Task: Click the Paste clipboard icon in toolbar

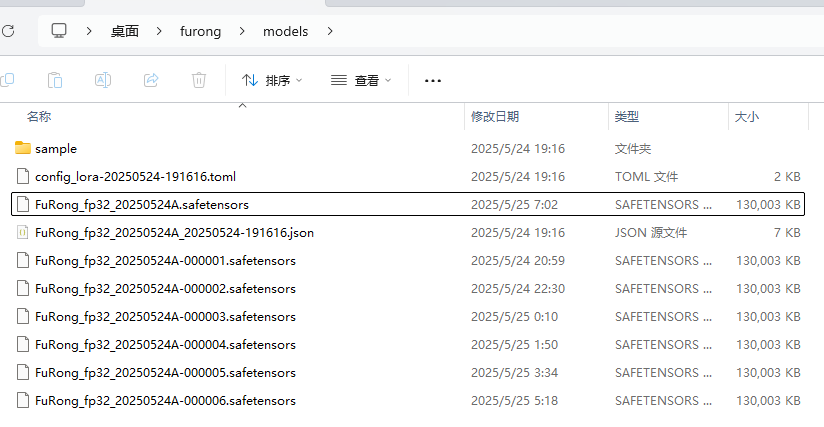Action: pyautogui.click(x=56, y=80)
